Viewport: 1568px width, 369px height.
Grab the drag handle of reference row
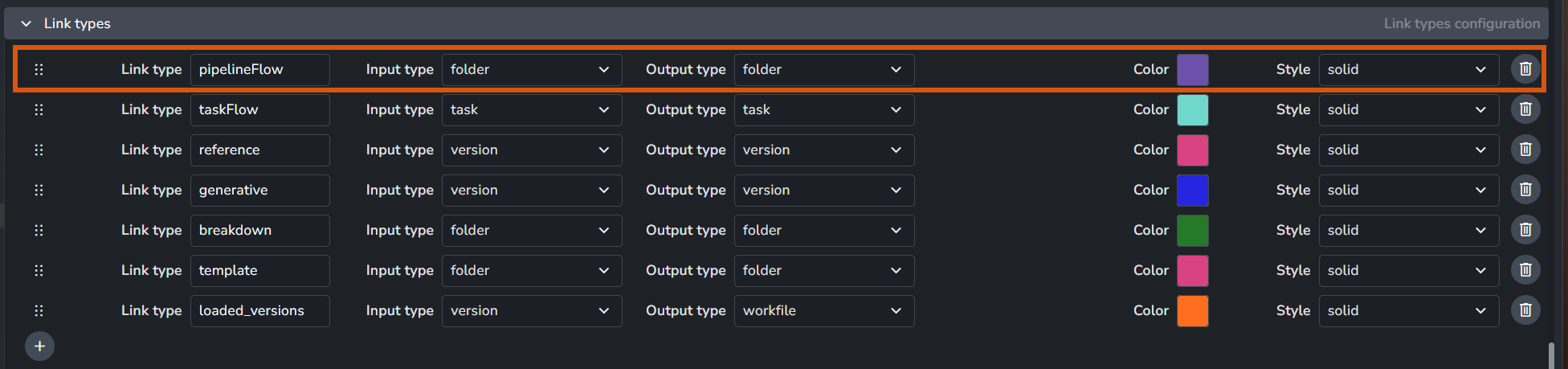pyautogui.click(x=39, y=150)
